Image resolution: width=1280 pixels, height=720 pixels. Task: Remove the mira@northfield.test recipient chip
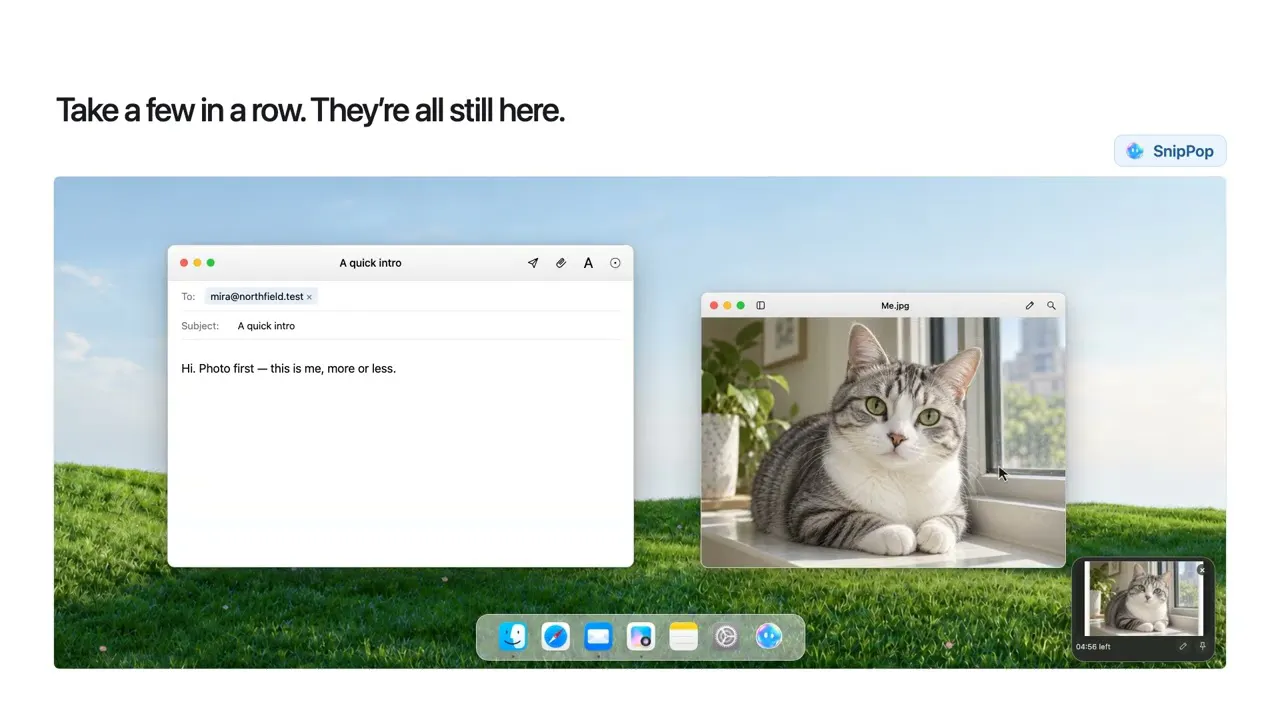[x=309, y=297]
